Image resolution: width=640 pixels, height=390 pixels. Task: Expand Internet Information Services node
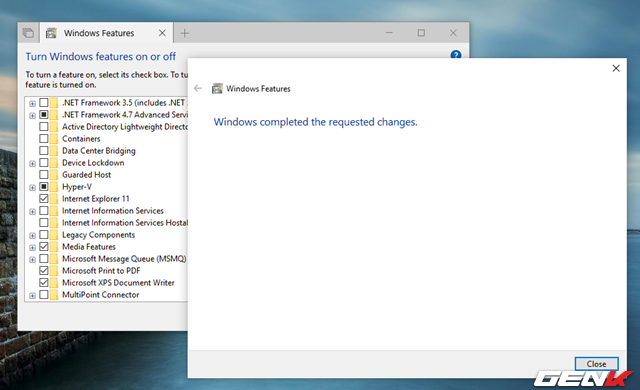pos(32,212)
